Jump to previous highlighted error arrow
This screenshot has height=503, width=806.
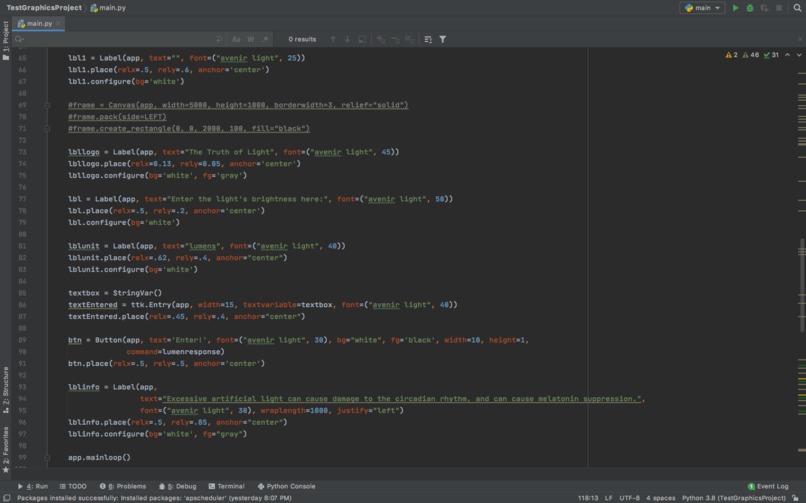tap(787, 55)
